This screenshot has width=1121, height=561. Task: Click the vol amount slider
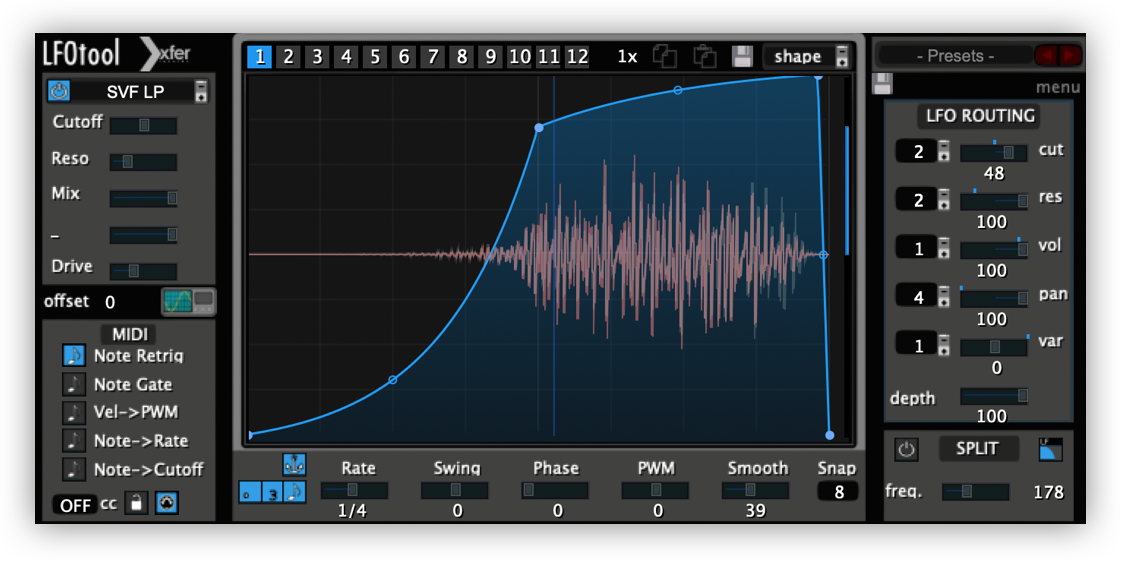(x=994, y=249)
